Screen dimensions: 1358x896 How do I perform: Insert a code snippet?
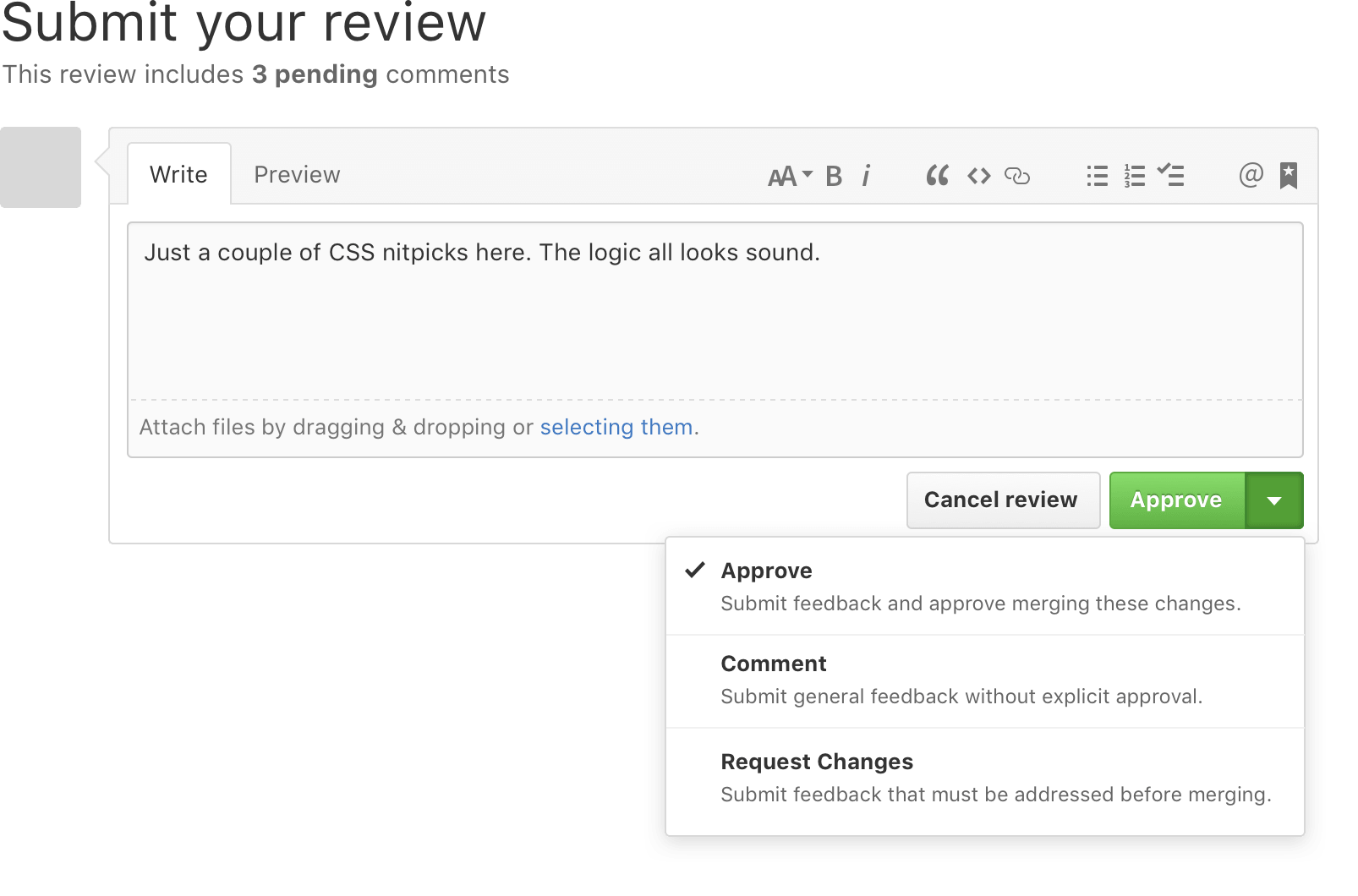tap(978, 176)
